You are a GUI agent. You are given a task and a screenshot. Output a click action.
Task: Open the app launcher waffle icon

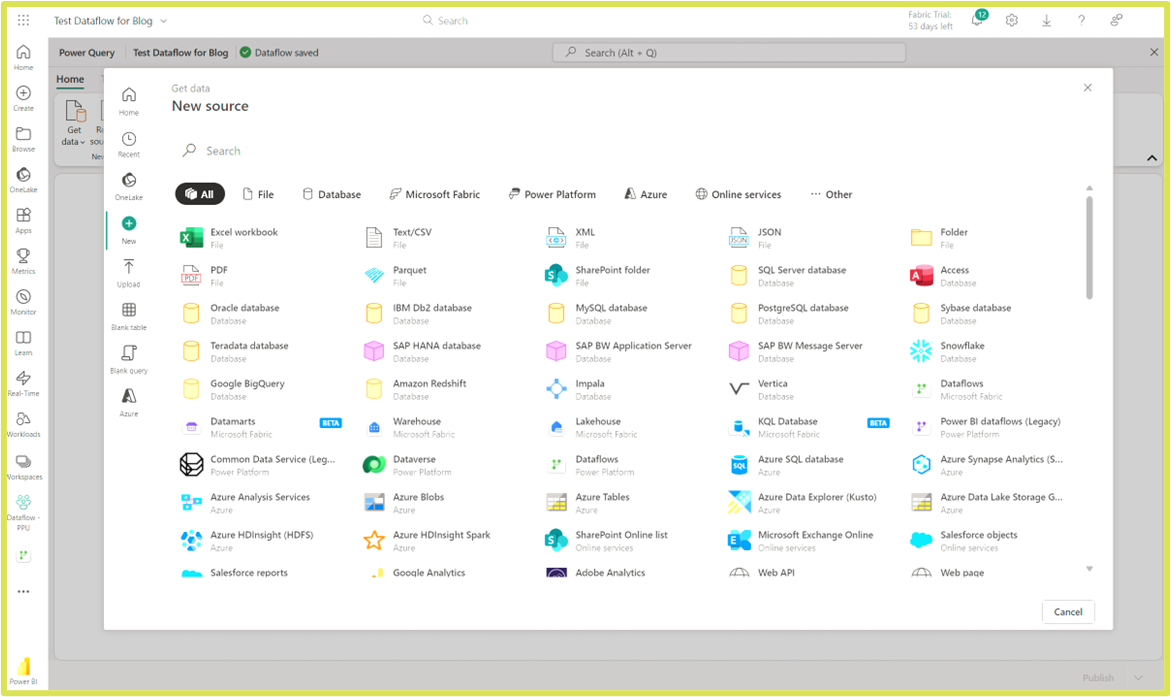click(23, 20)
